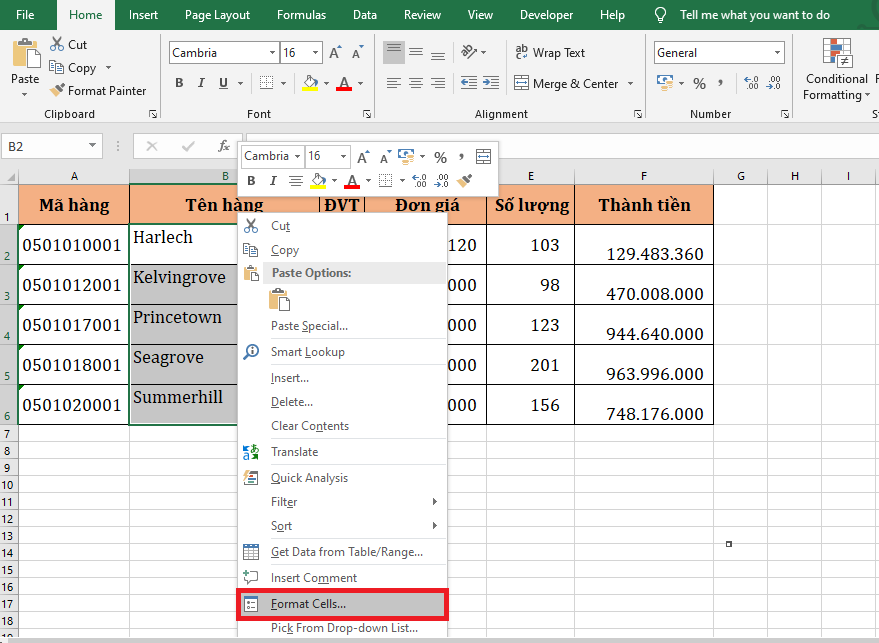The width and height of the screenshot is (879, 643).
Task: Switch to the Page Layout ribbon tab
Action: point(217,15)
